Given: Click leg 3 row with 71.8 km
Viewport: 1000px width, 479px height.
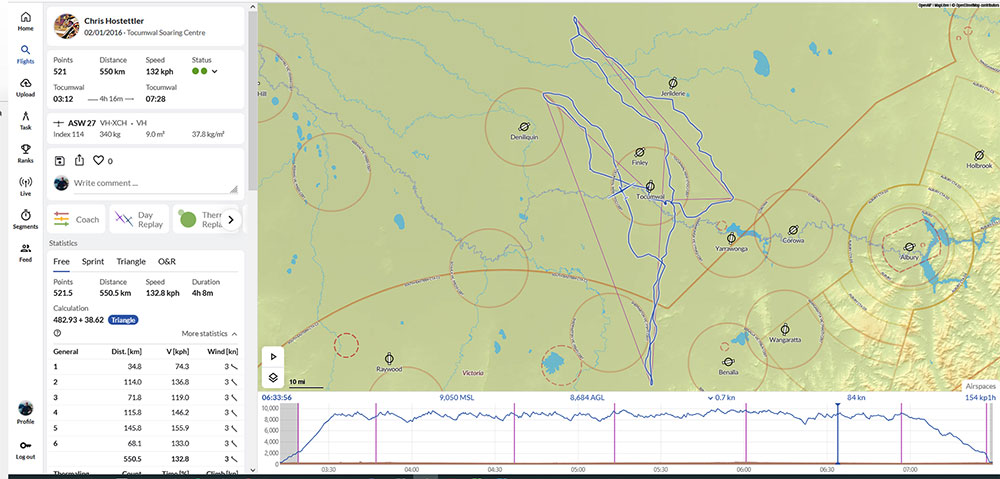Looking at the screenshot, I should (x=145, y=397).
